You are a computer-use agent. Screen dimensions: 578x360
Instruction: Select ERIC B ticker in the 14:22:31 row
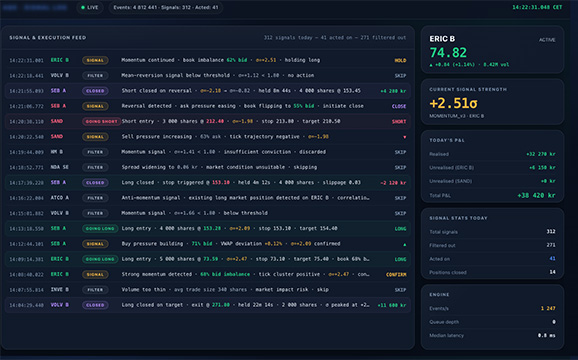pos(59,60)
